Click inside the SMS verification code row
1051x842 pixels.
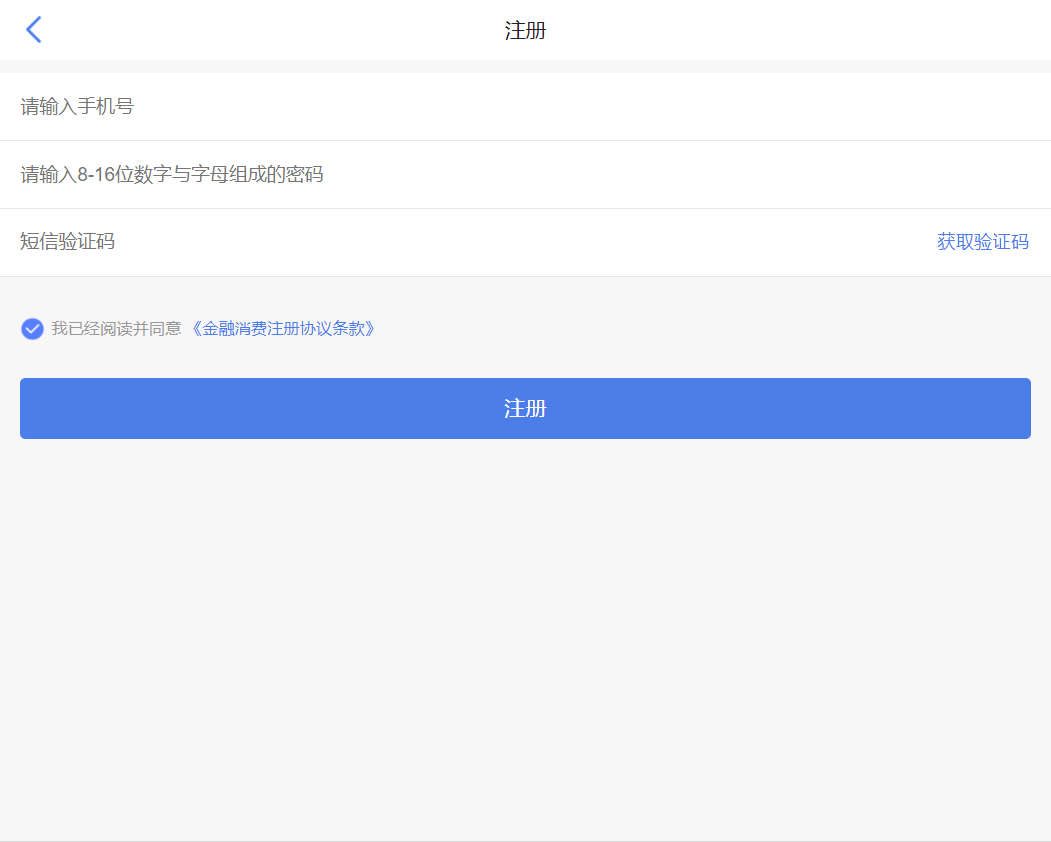tap(400, 242)
